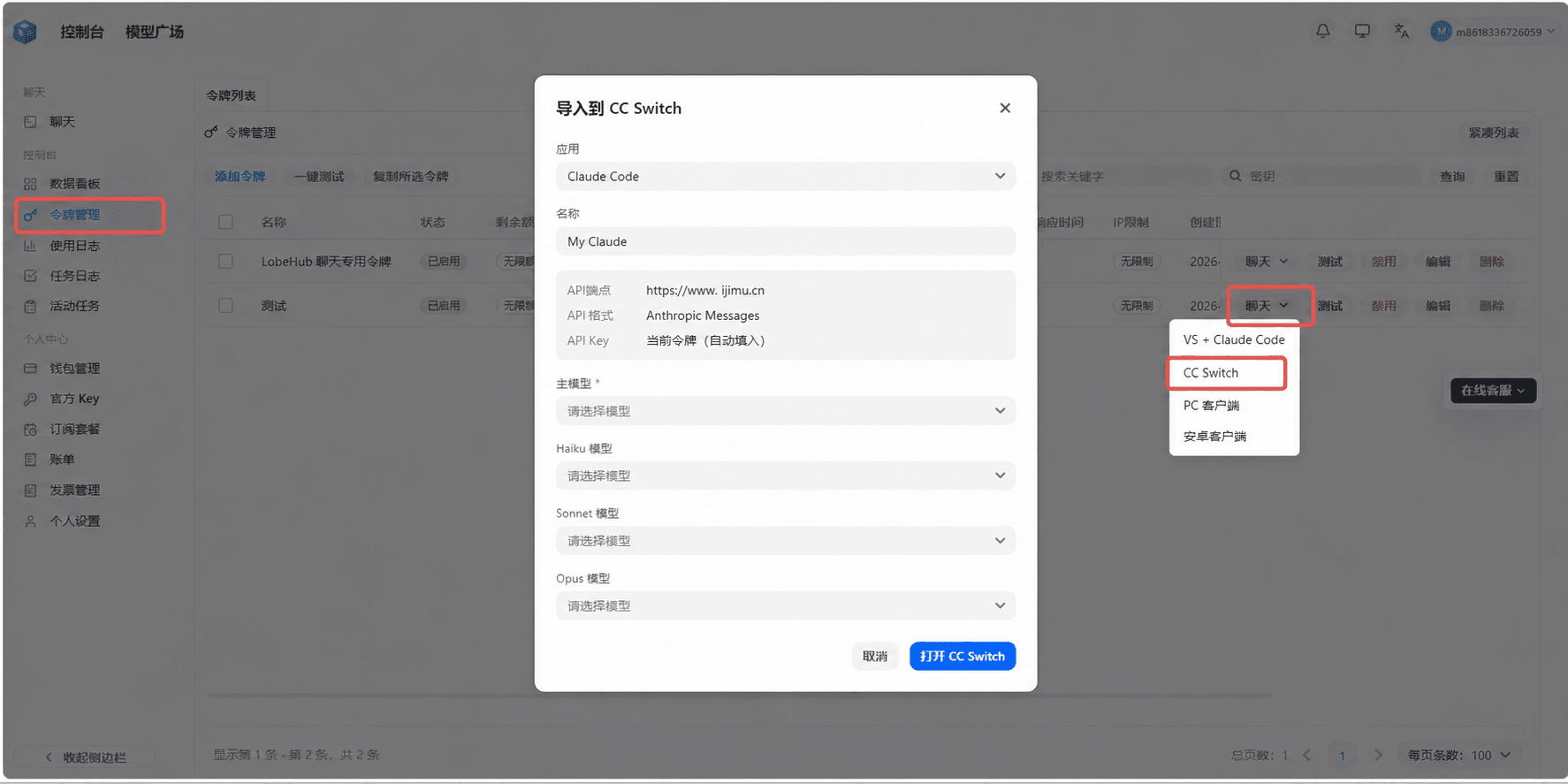The width and height of the screenshot is (1568, 784).
Task: Expand the 在线客服 dropdown
Action: coord(1493,391)
